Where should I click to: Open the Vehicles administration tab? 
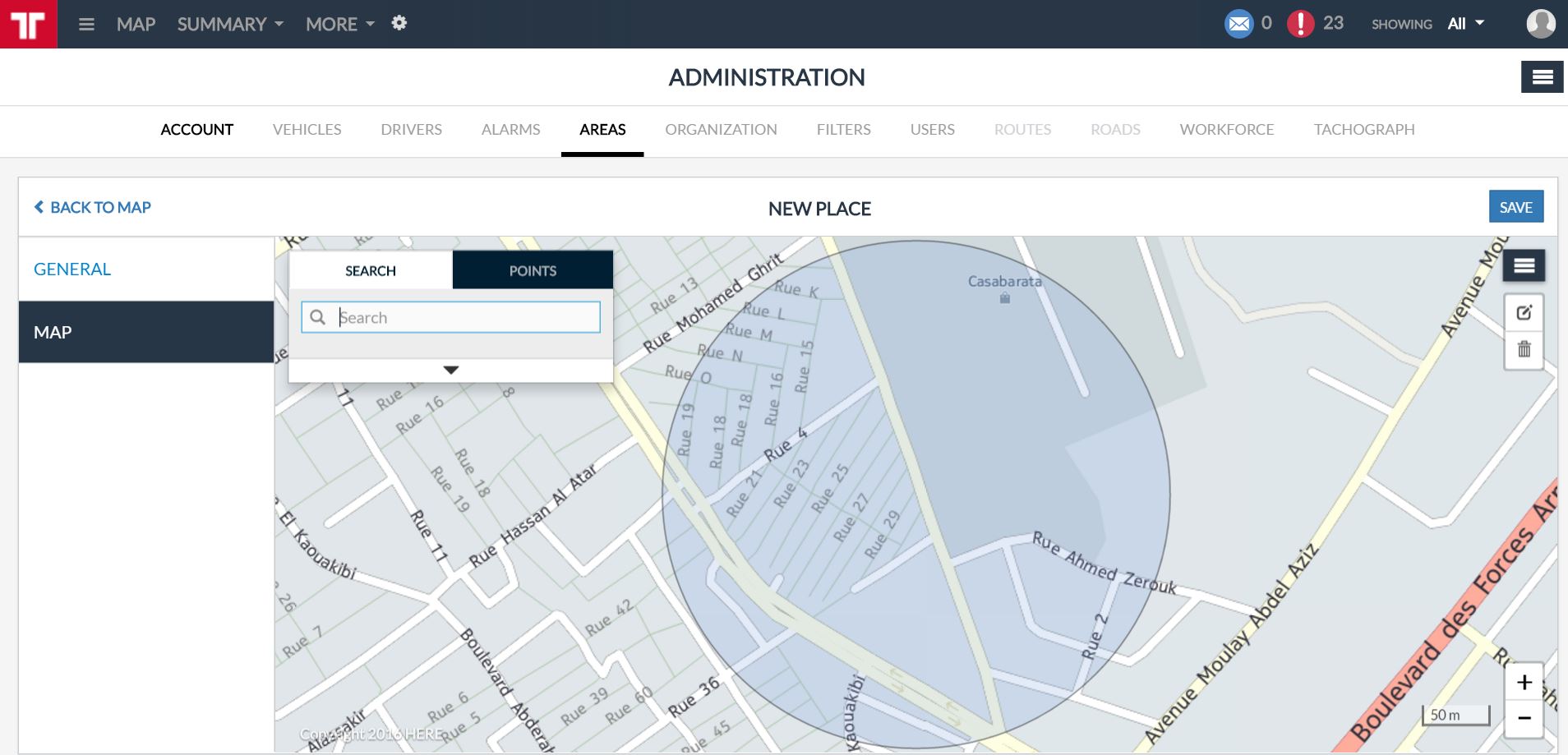click(307, 130)
